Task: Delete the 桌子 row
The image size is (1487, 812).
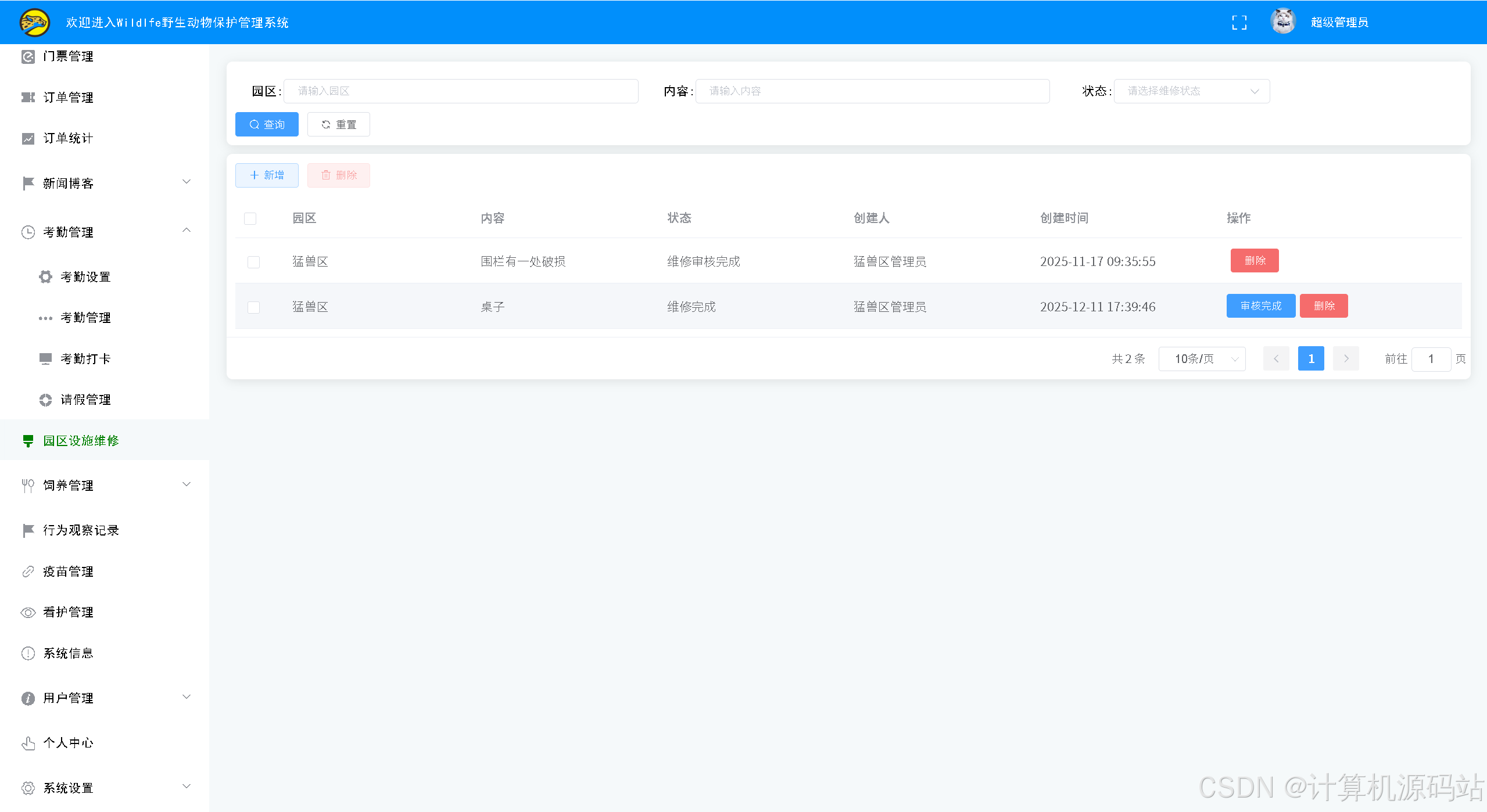Action: 1324,306
